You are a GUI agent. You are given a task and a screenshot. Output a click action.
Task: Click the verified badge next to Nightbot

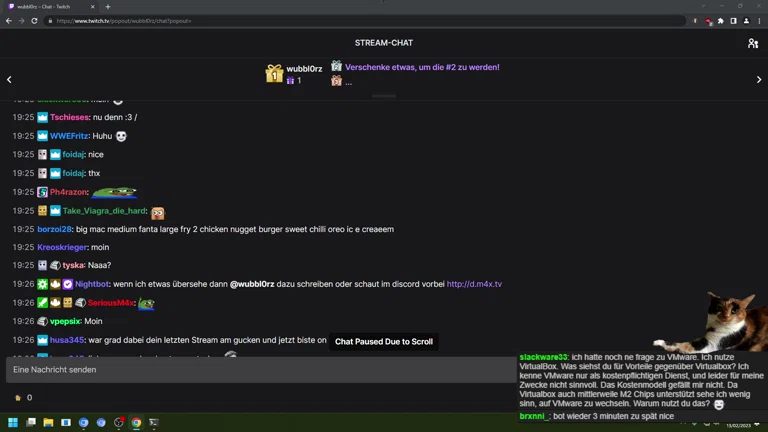(67, 284)
